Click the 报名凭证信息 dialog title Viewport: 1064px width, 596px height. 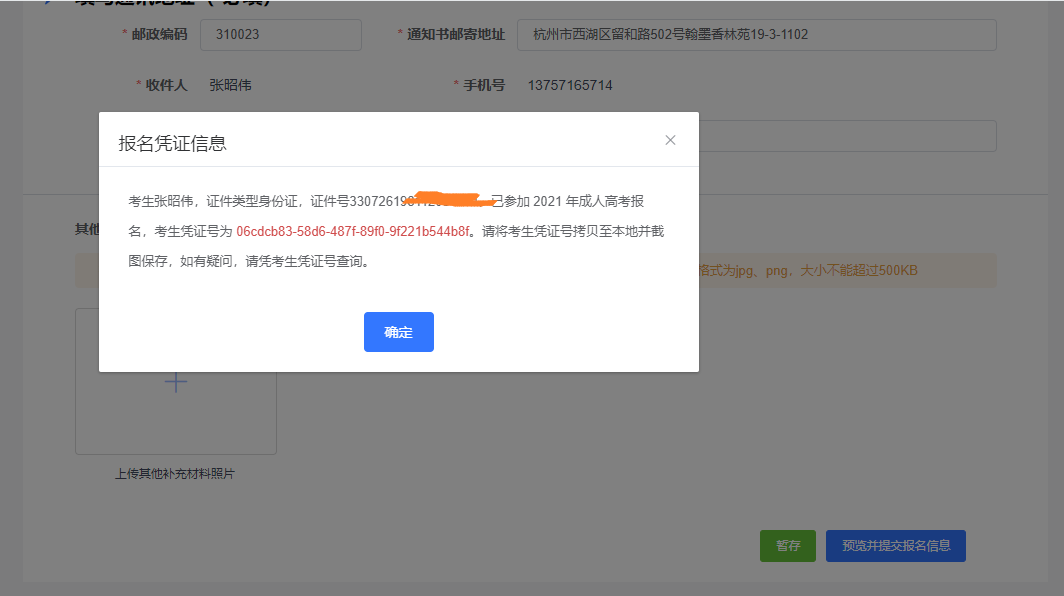click(x=173, y=143)
